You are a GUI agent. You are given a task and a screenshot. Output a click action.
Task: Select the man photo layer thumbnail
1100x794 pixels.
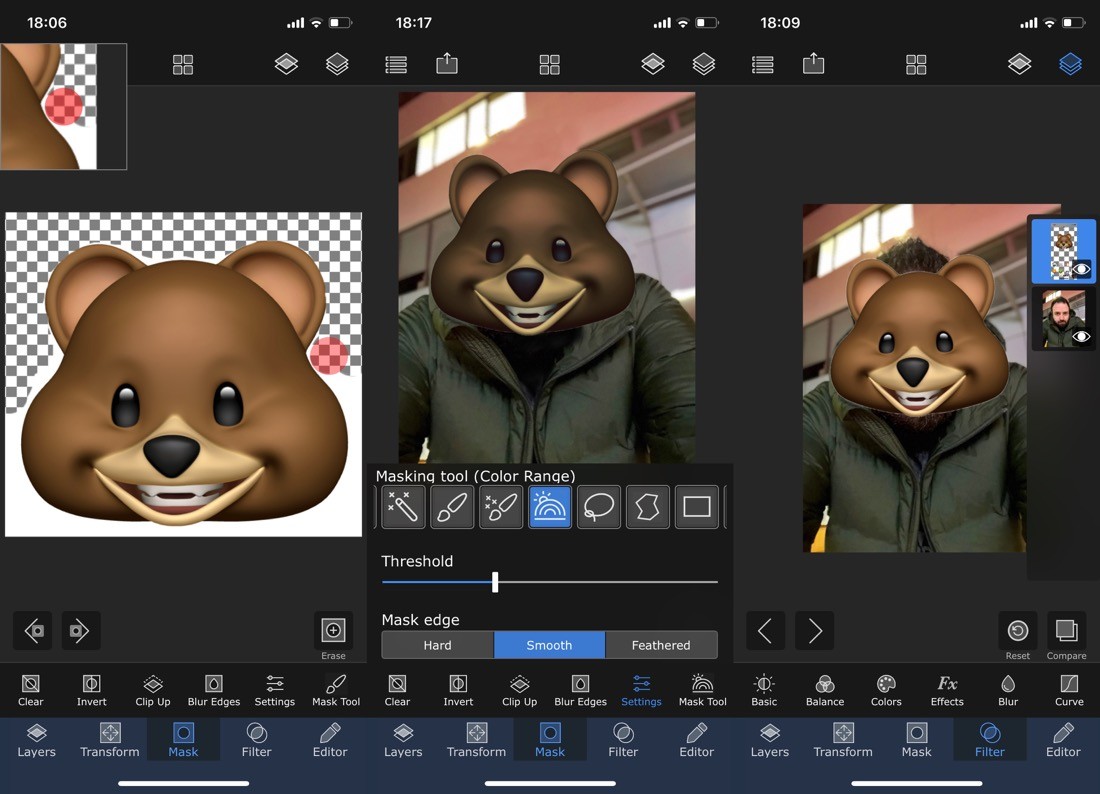click(1063, 319)
